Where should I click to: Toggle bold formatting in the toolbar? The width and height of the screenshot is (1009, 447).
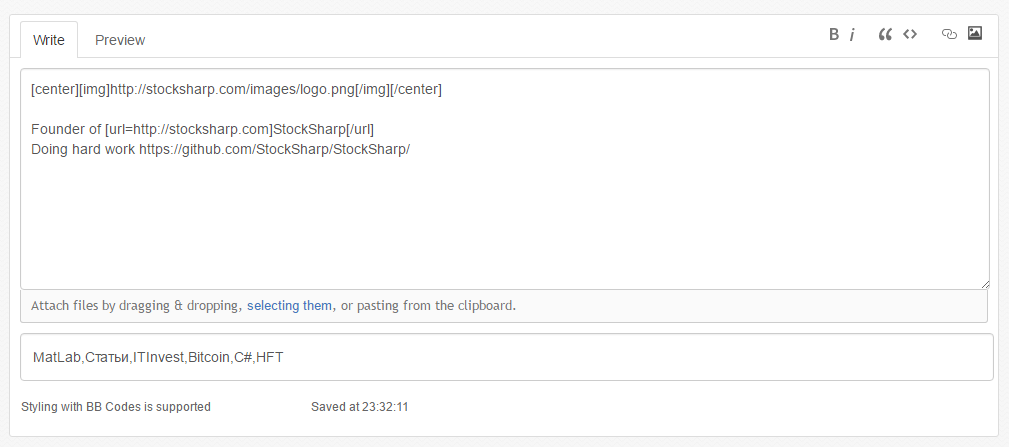834,34
